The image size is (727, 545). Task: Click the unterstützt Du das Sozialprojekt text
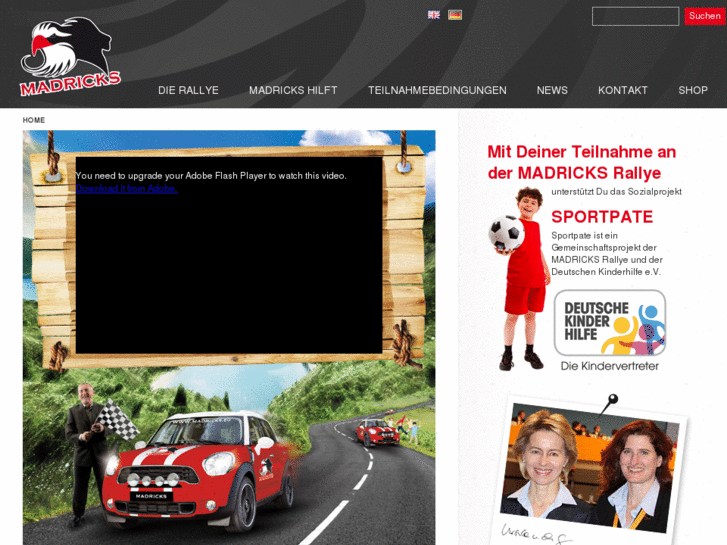coord(616,192)
